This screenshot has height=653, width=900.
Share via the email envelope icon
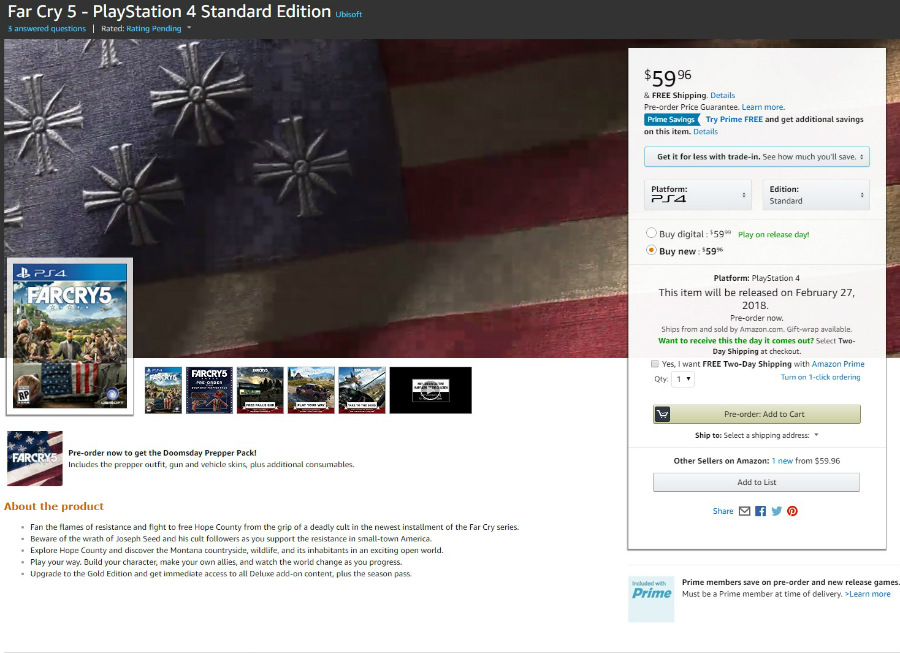click(x=744, y=511)
